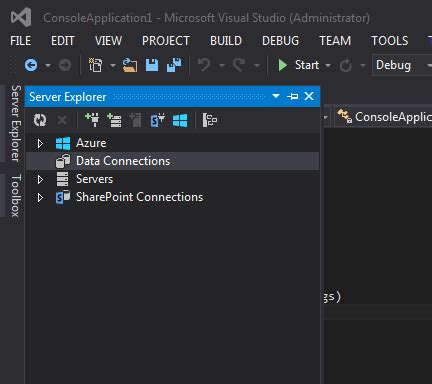
Task: Click the Connect to Database icon
Action: tap(92, 120)
